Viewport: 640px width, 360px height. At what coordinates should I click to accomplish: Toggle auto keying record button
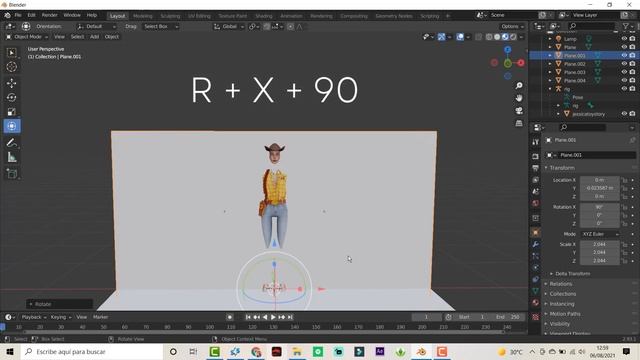(230, 317)
